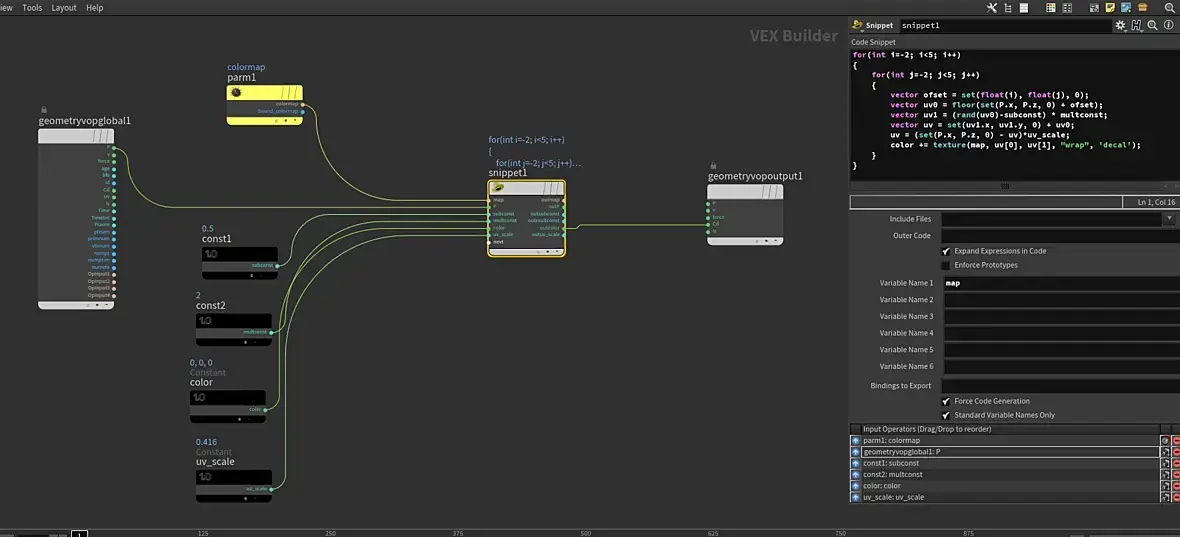Open the Include Files dropdown arrow

[1169, 219]
